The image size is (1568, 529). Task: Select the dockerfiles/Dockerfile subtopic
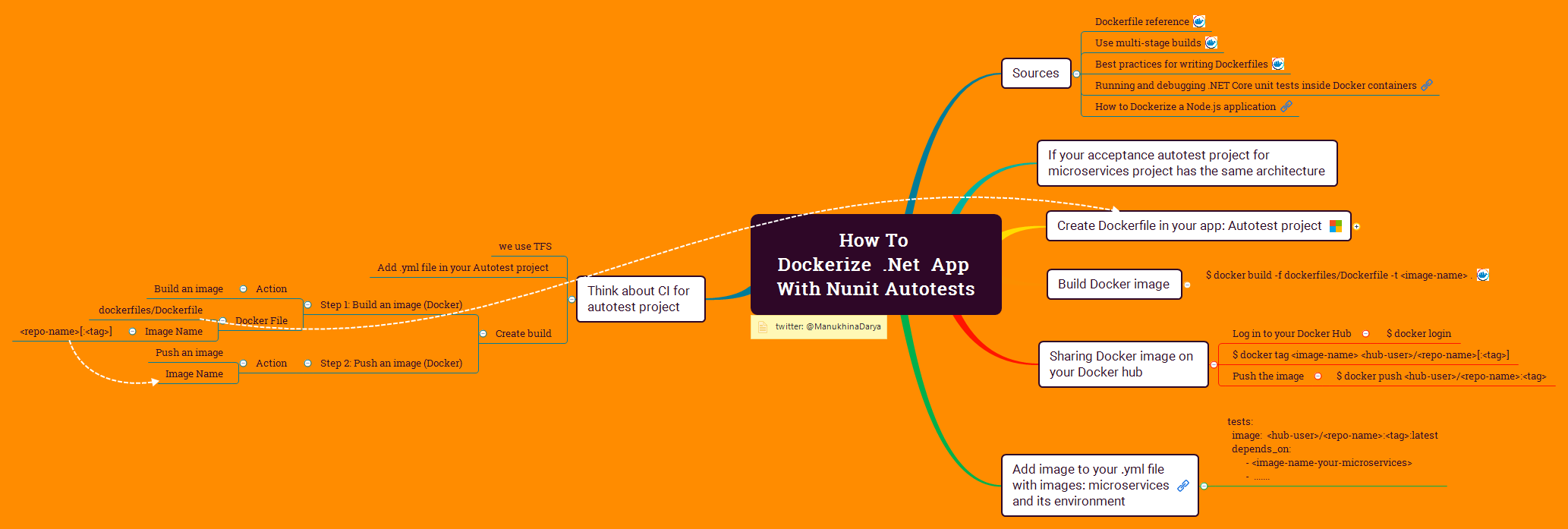(x=150, y=310)
